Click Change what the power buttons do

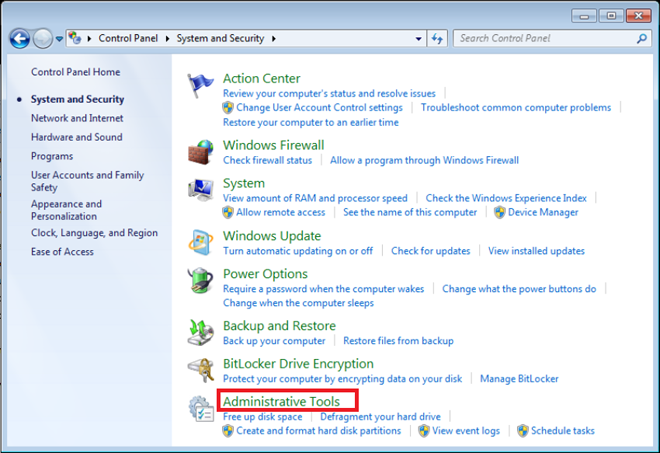(x=519, y=289)
